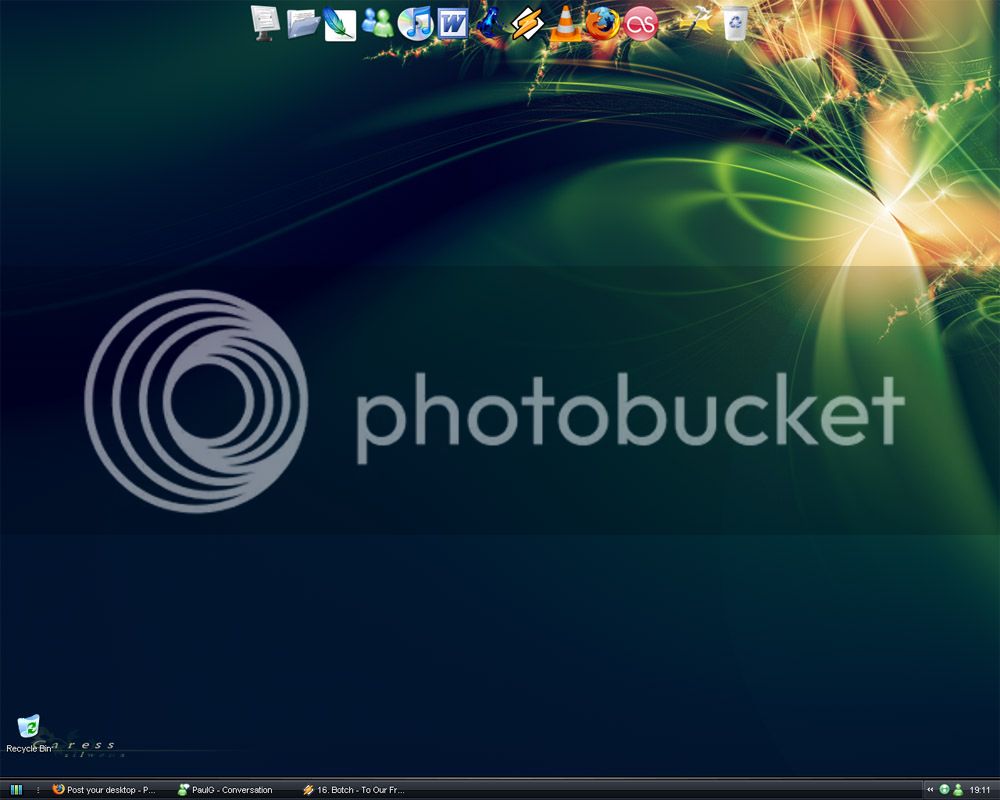The width and height of the screenshot is (1000, 800).
Task: Launch Photoshop via the blue feather icon
Action: coord(340,24)
